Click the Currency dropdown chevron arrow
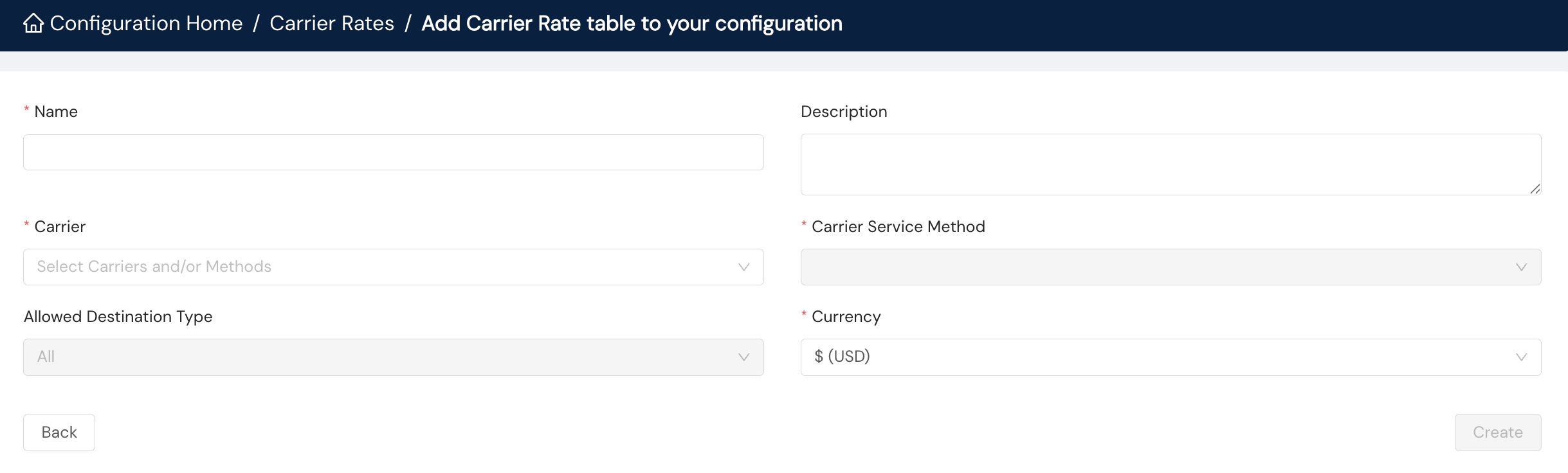Screen dimensions: 1568x473 (x=1520, y=357)
